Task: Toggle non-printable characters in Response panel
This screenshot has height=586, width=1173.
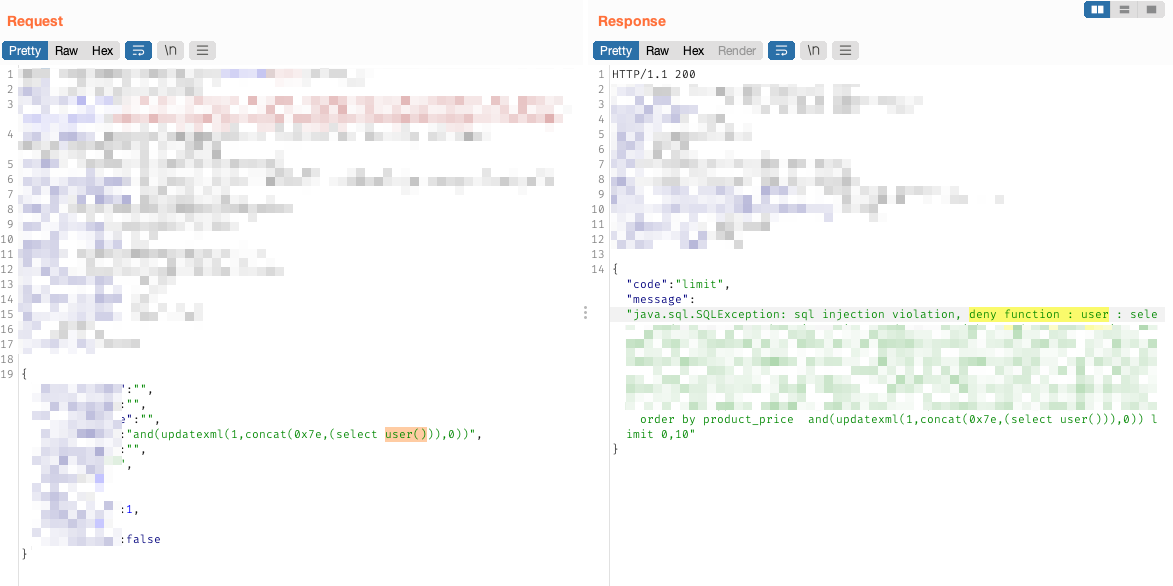Action: (813, 51)
